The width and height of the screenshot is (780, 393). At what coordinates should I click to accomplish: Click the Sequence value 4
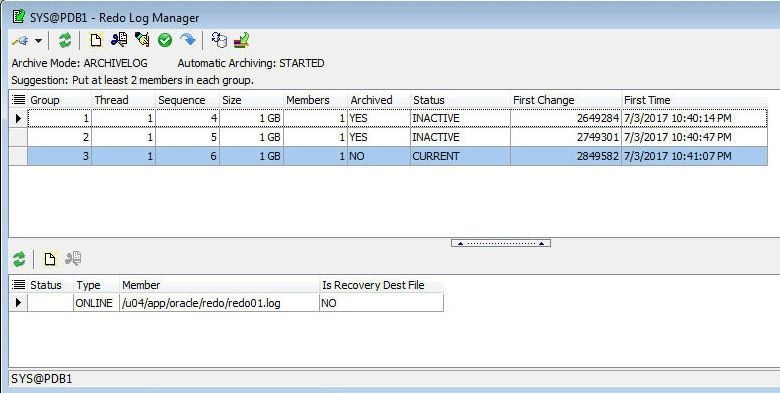188,118
